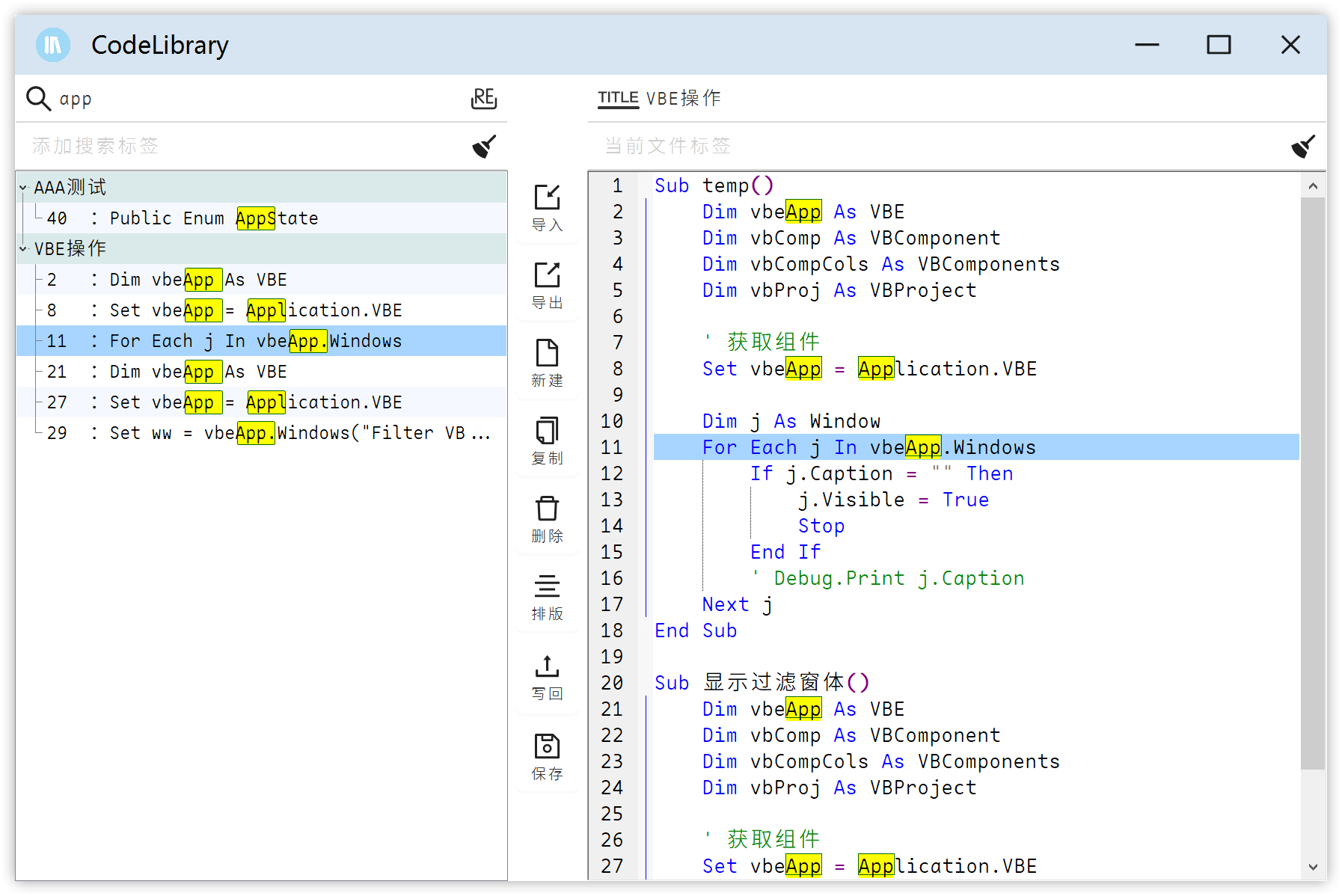The width and height of the screenshot is (1342, 896).
Task: Write back the code using 写回
Action: 547,676
